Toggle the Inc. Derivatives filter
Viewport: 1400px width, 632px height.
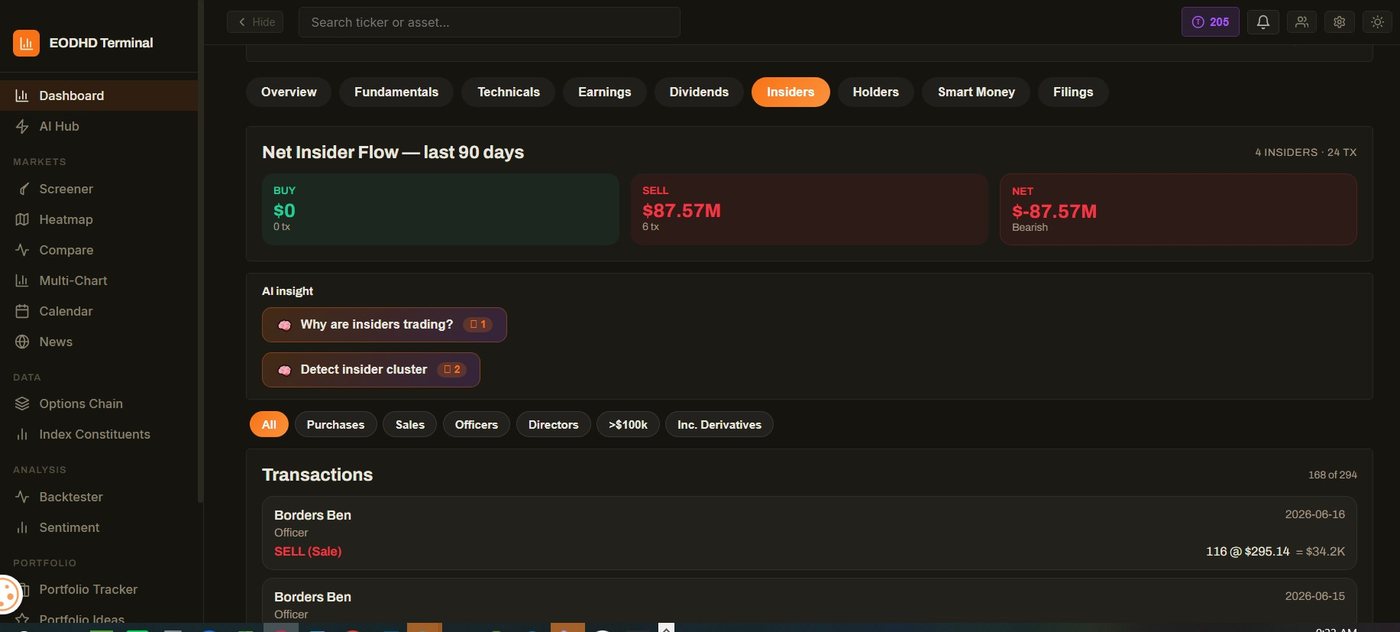point(719,425)
